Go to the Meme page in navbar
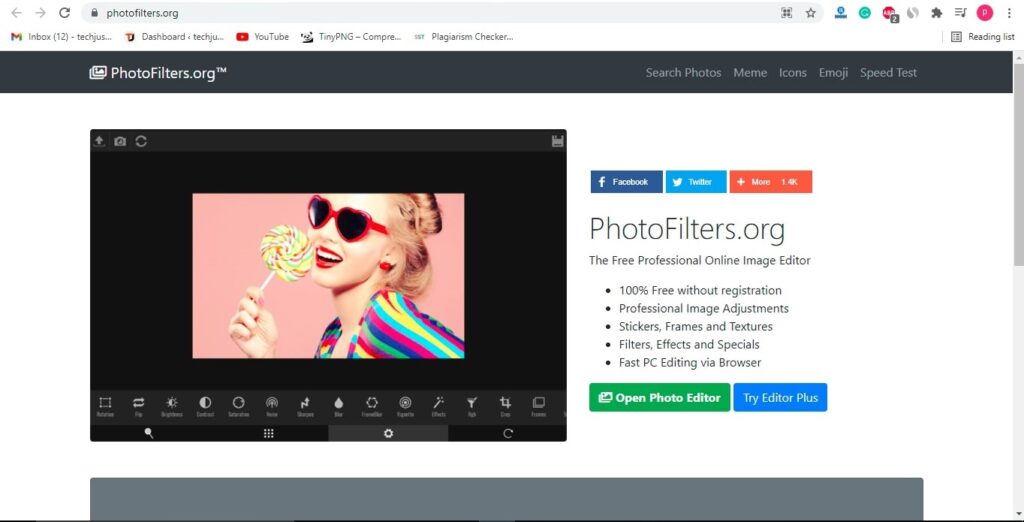 click(750, 73)
